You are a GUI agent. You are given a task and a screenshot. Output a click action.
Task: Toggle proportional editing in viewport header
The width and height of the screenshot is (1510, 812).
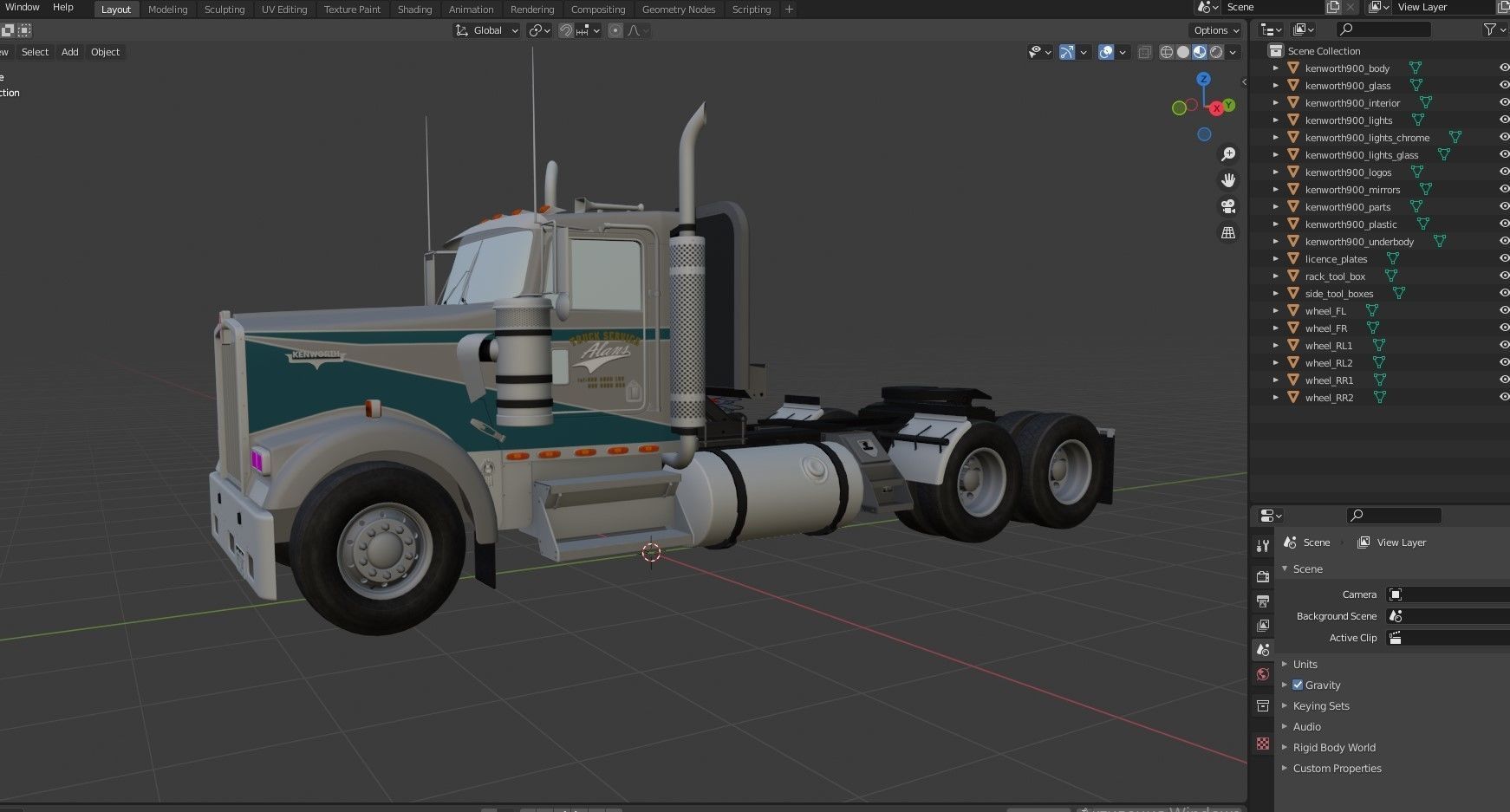click(615, 30)
